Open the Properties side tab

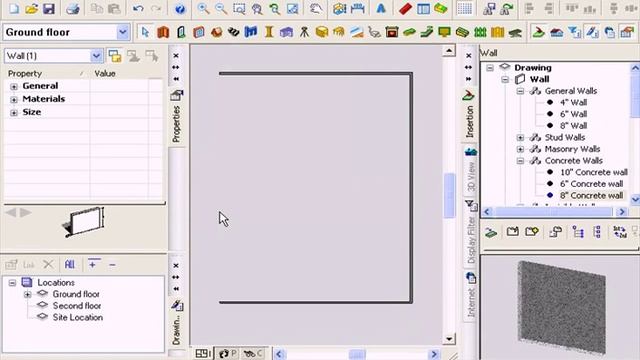[x=176, y=117]
